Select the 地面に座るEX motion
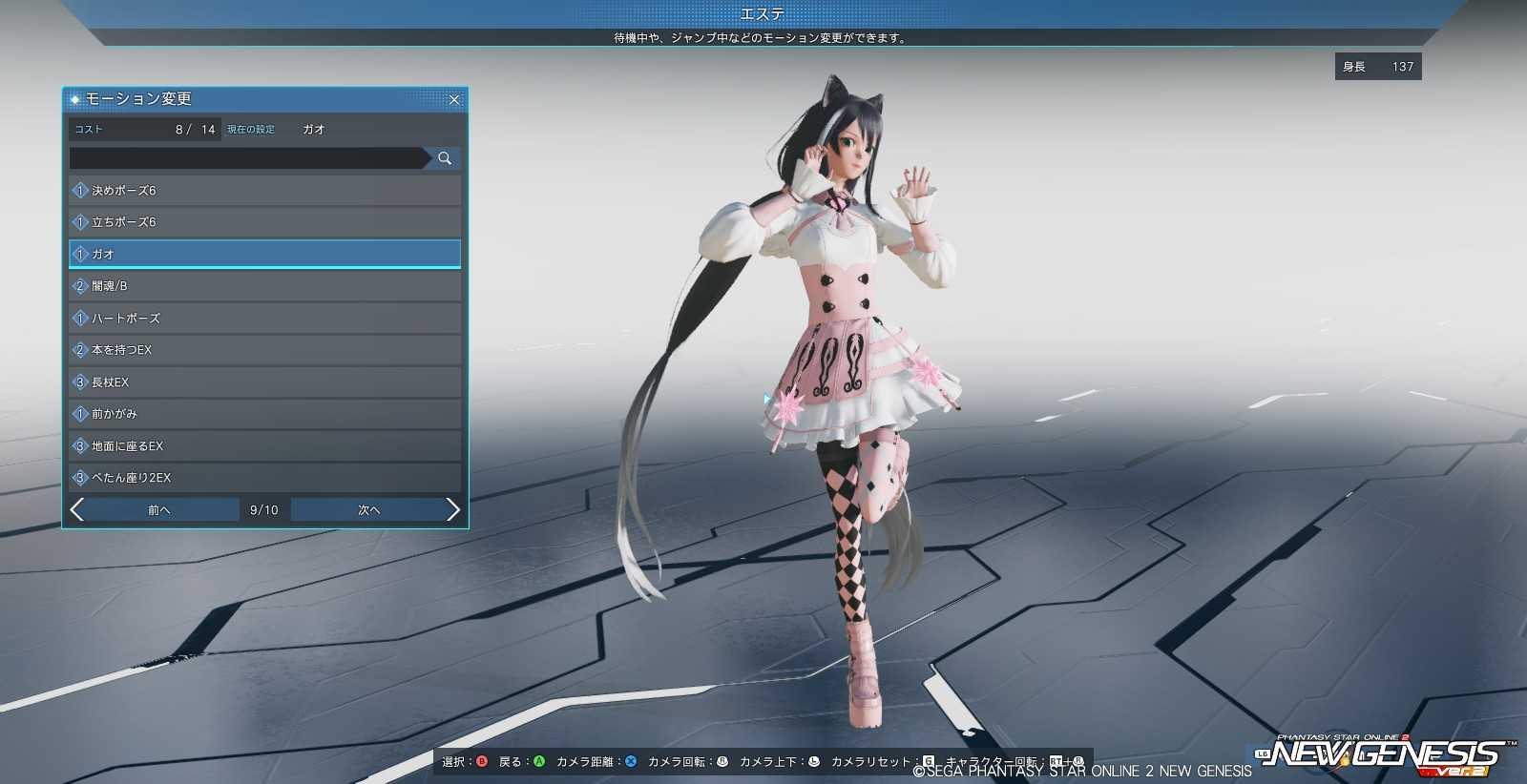The image size is (1527, 784). [265, 445]
